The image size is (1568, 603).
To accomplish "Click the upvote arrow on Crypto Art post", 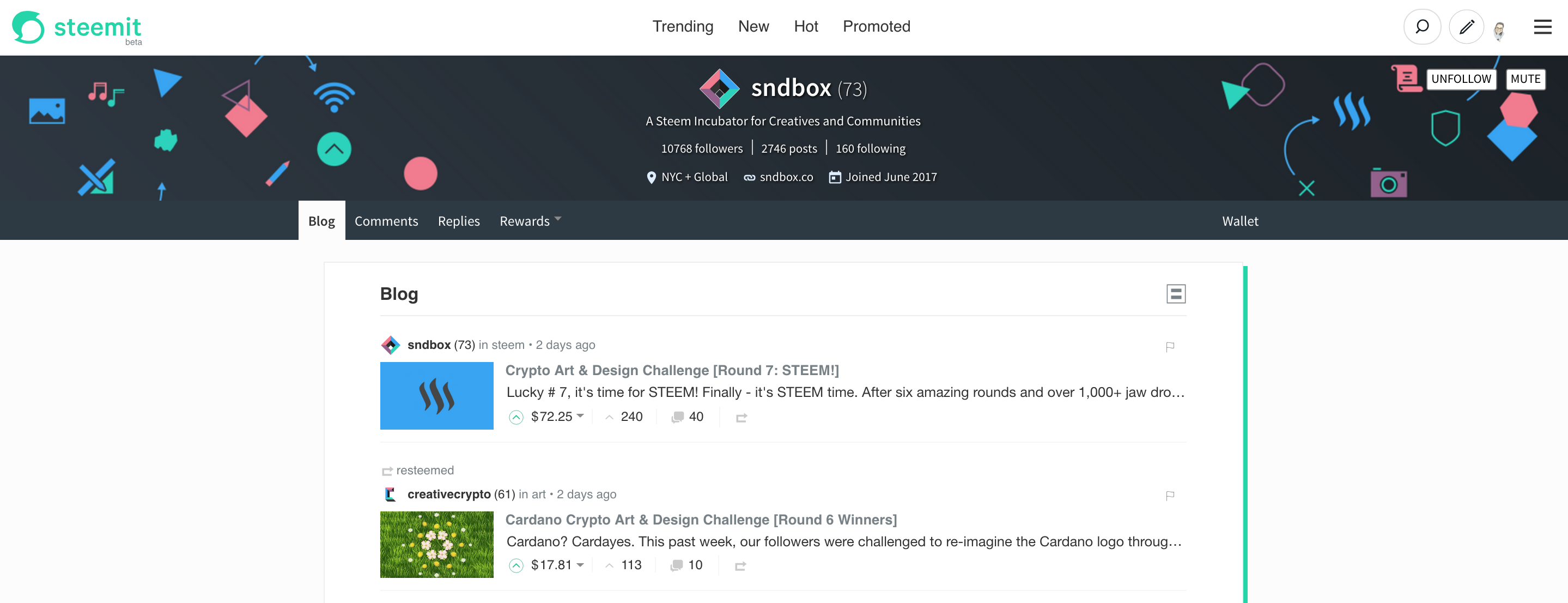I will tap(517, 417).
